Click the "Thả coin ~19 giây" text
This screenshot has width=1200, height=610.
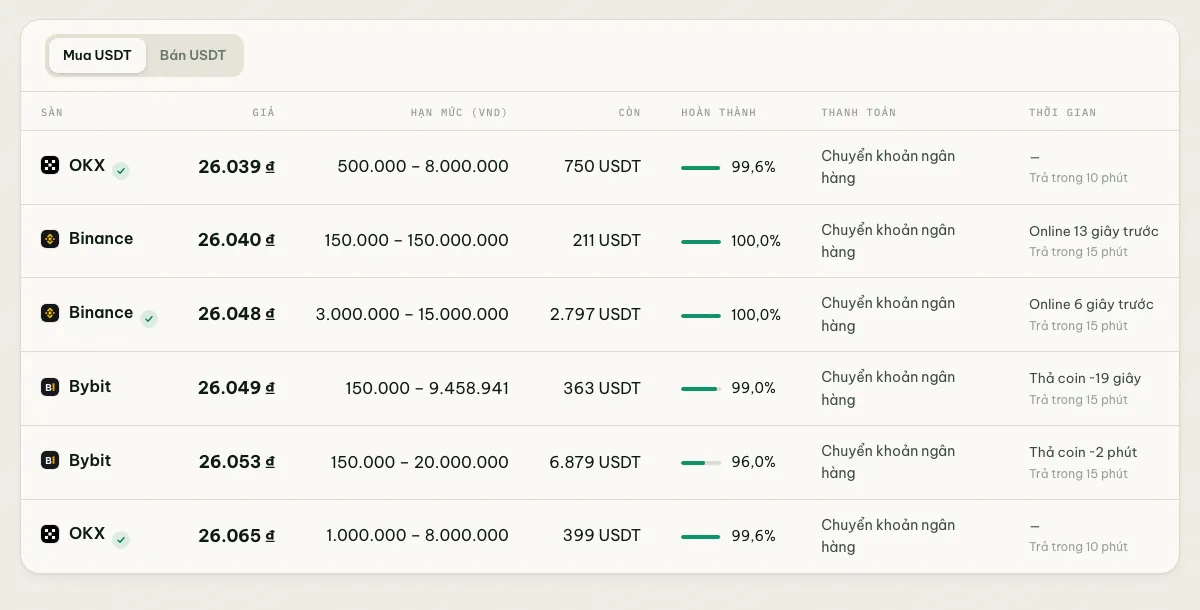pos(1085,379)
